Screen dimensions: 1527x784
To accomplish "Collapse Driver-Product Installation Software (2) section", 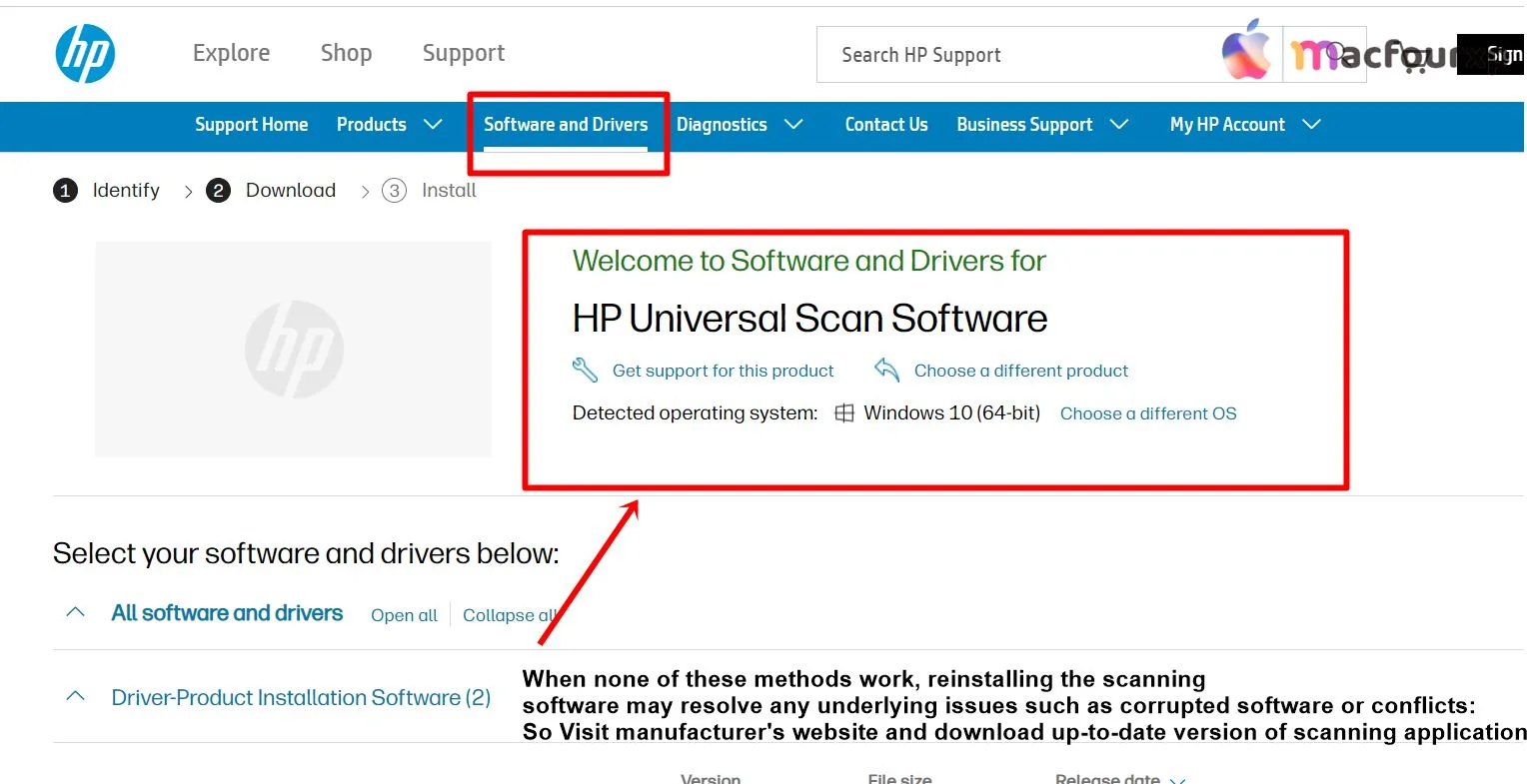I will click(x=75, y=697).
